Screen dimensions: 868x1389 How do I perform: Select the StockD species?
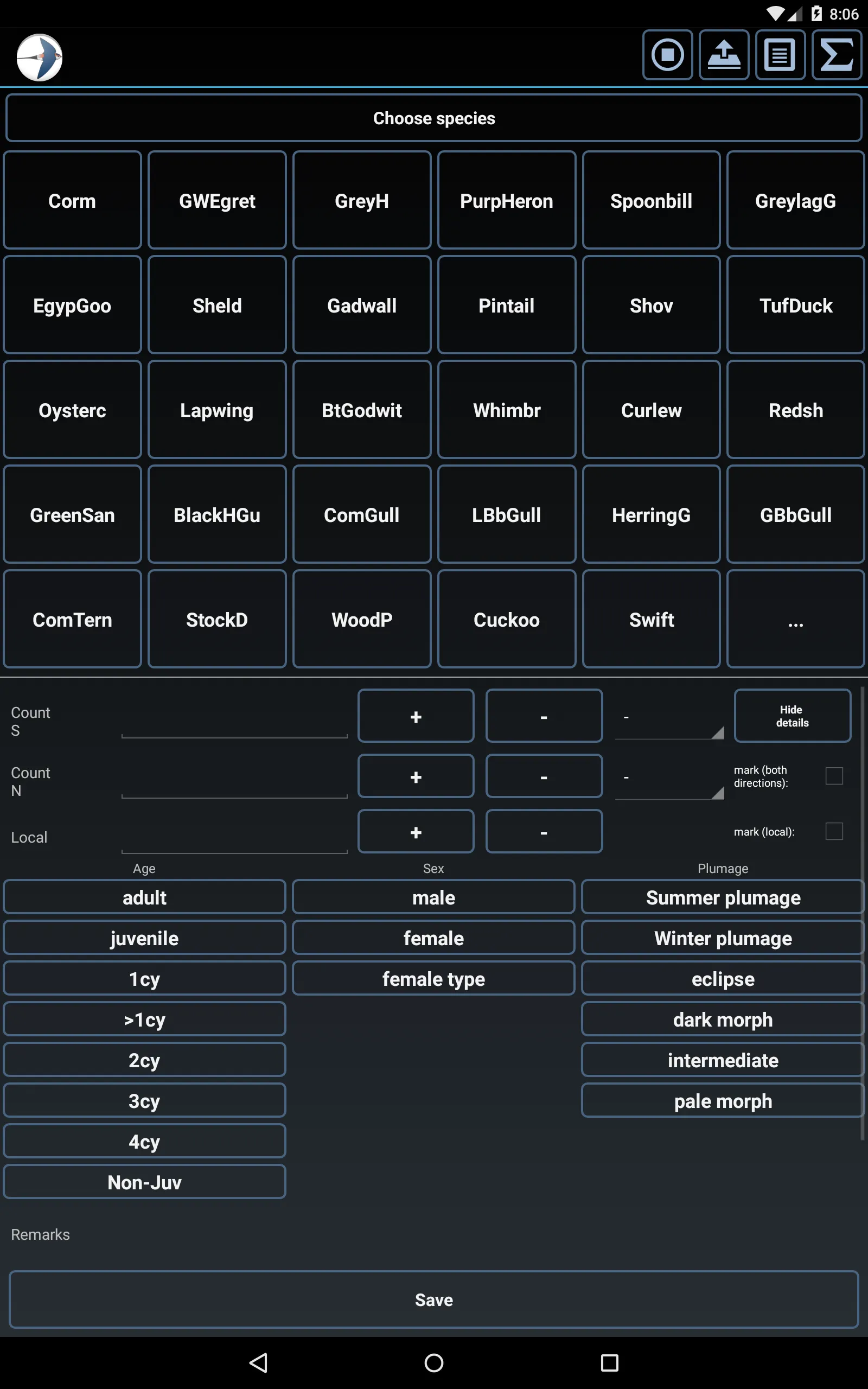coord(217,619)
